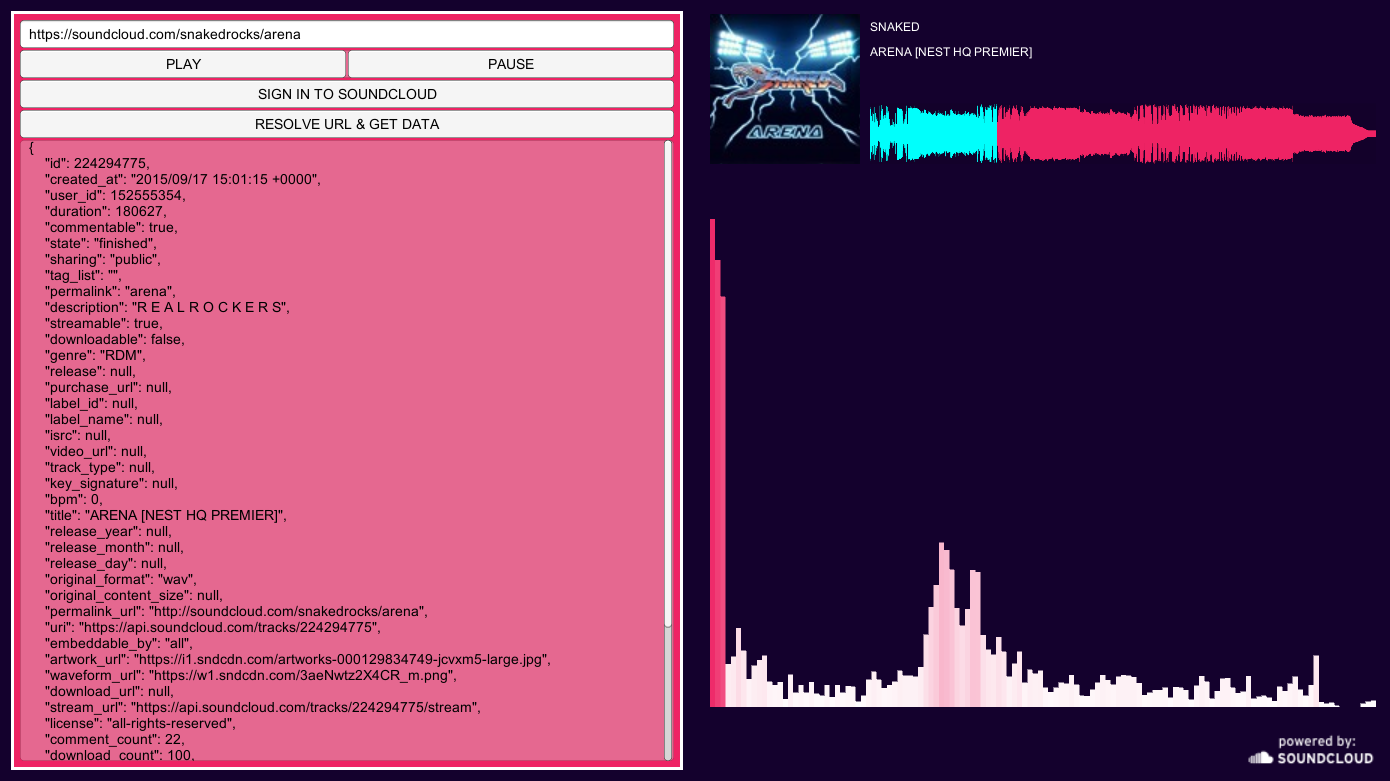Screen dimensions: 1390x781
Task: Click the "state": "finished" line
Action: click(x=100, y=243)
